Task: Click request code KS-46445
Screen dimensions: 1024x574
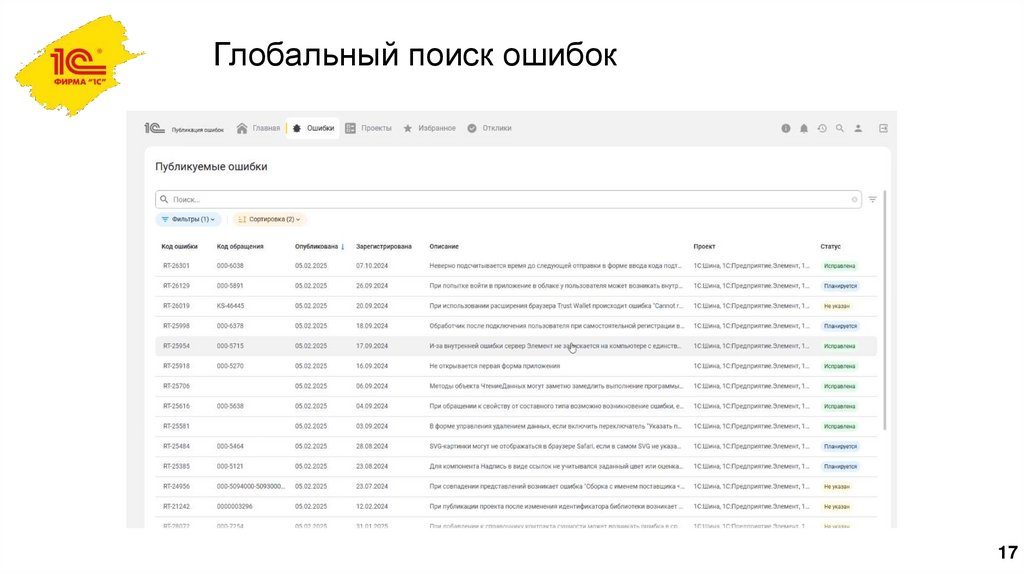Action: [231, 306]
